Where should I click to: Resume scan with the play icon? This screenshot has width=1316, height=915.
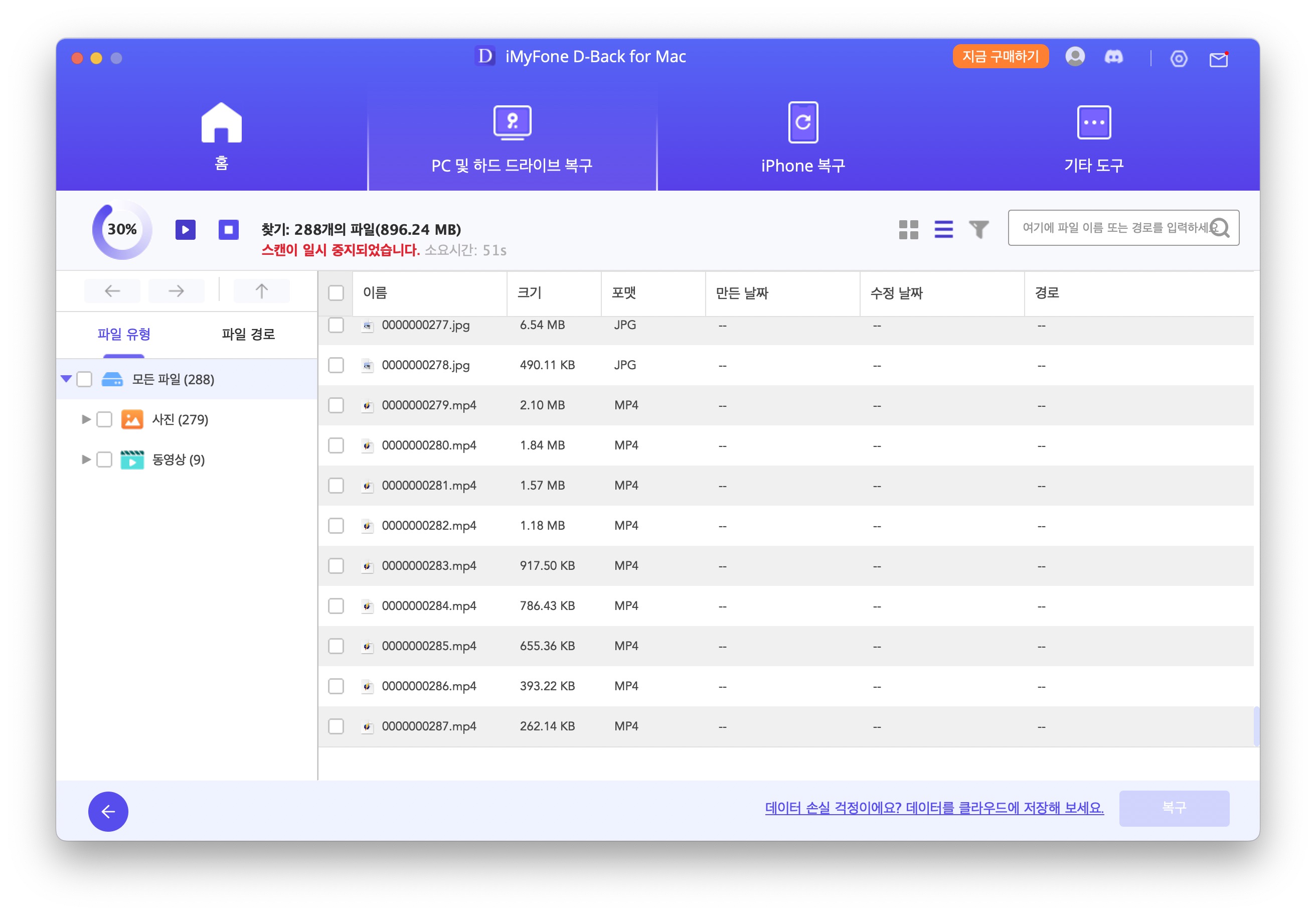coord(185,230)
